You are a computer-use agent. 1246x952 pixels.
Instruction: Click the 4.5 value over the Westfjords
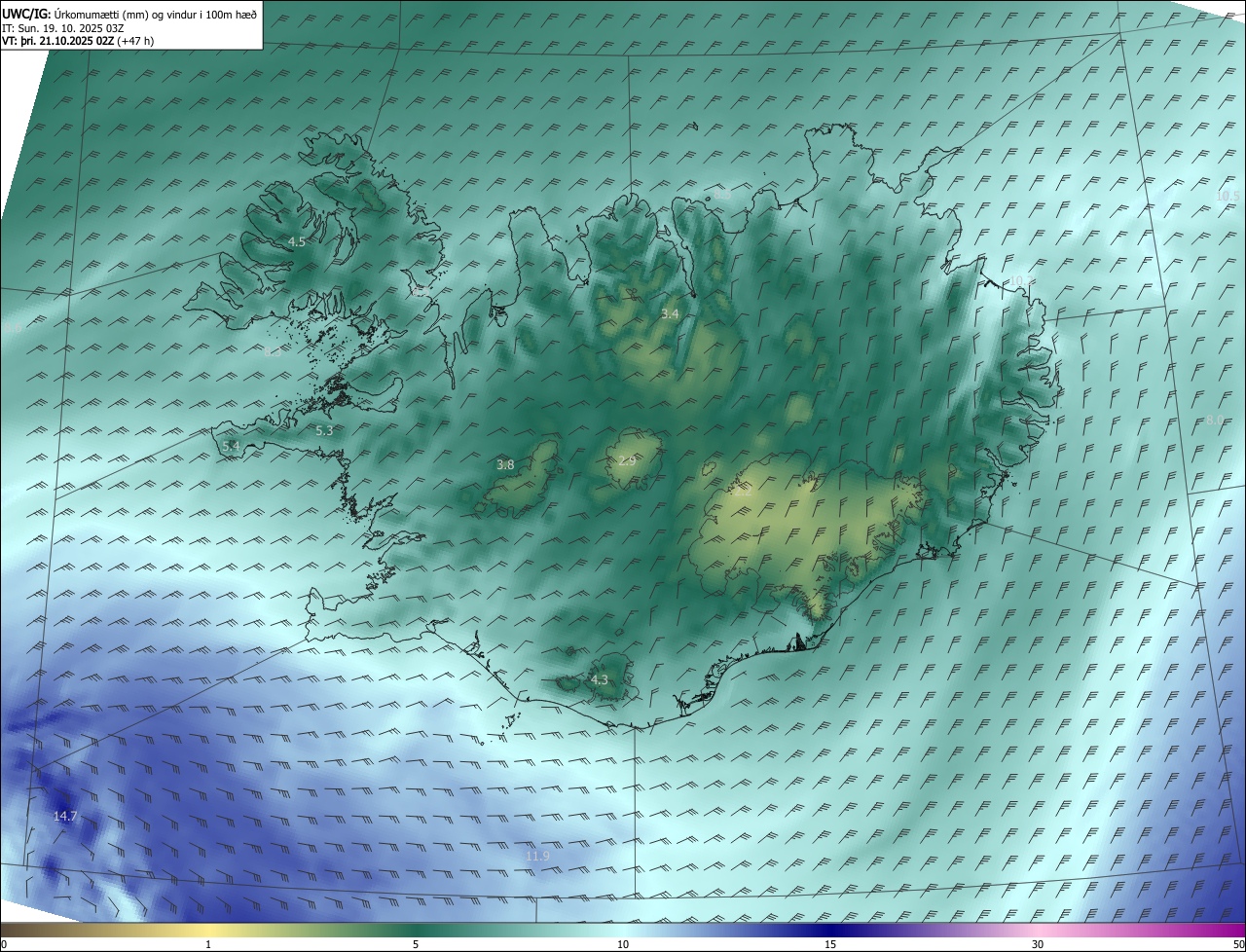point(297,241)
